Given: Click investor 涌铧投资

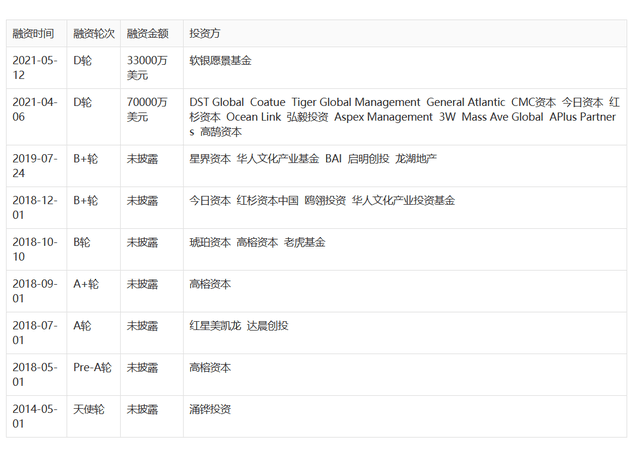Looking at the screenshot, I should pos(210,410).
